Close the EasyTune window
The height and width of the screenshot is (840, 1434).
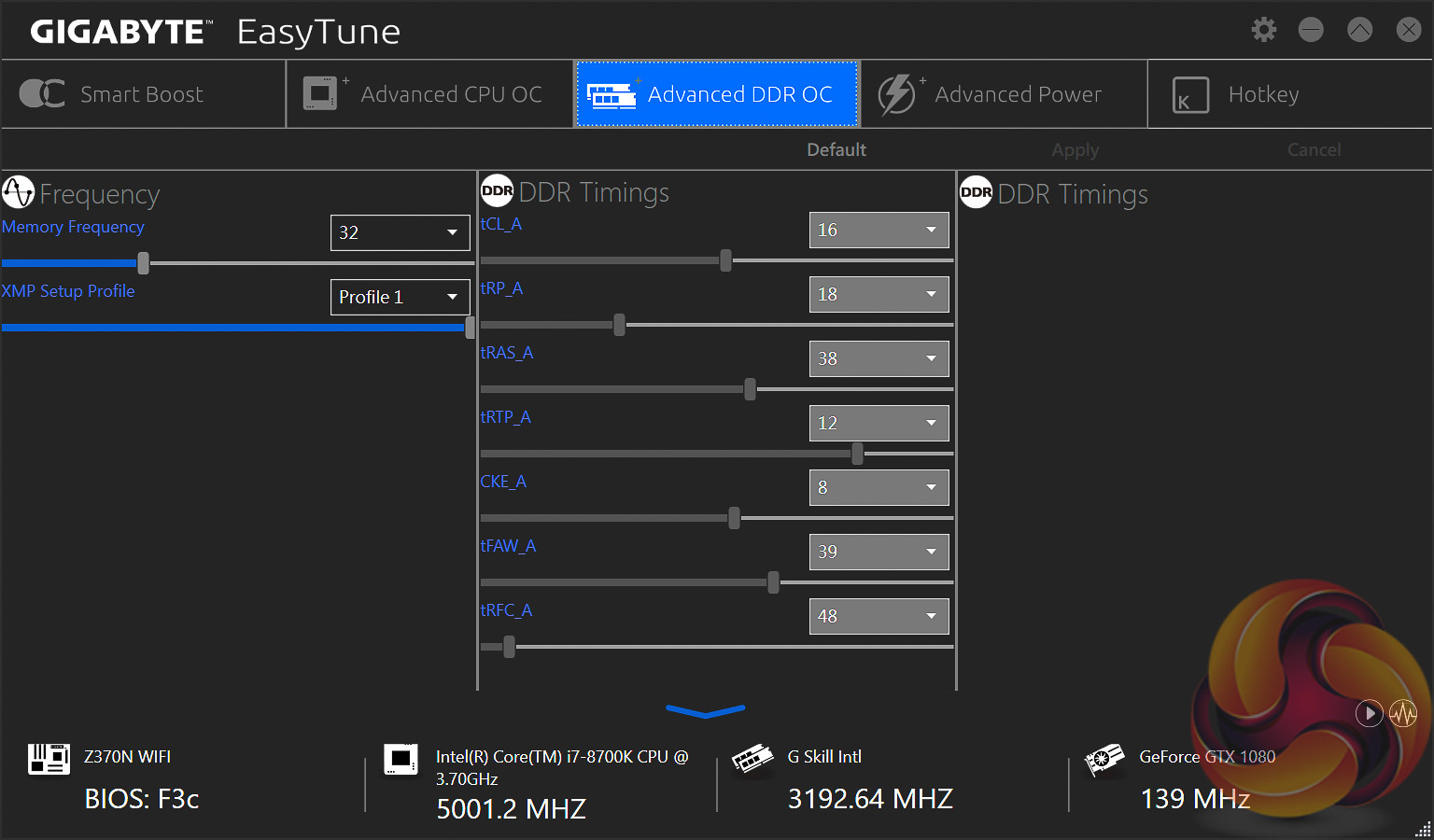tap(1409, 30)
